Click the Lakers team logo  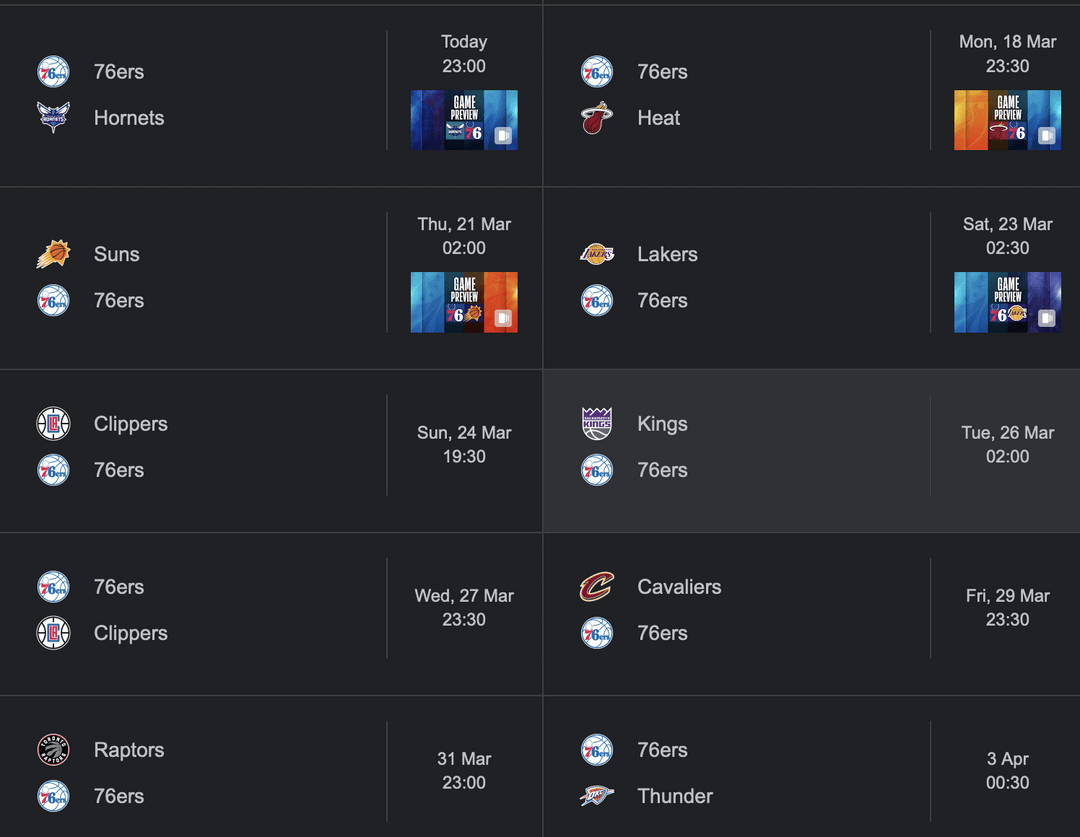pos(597,254)
